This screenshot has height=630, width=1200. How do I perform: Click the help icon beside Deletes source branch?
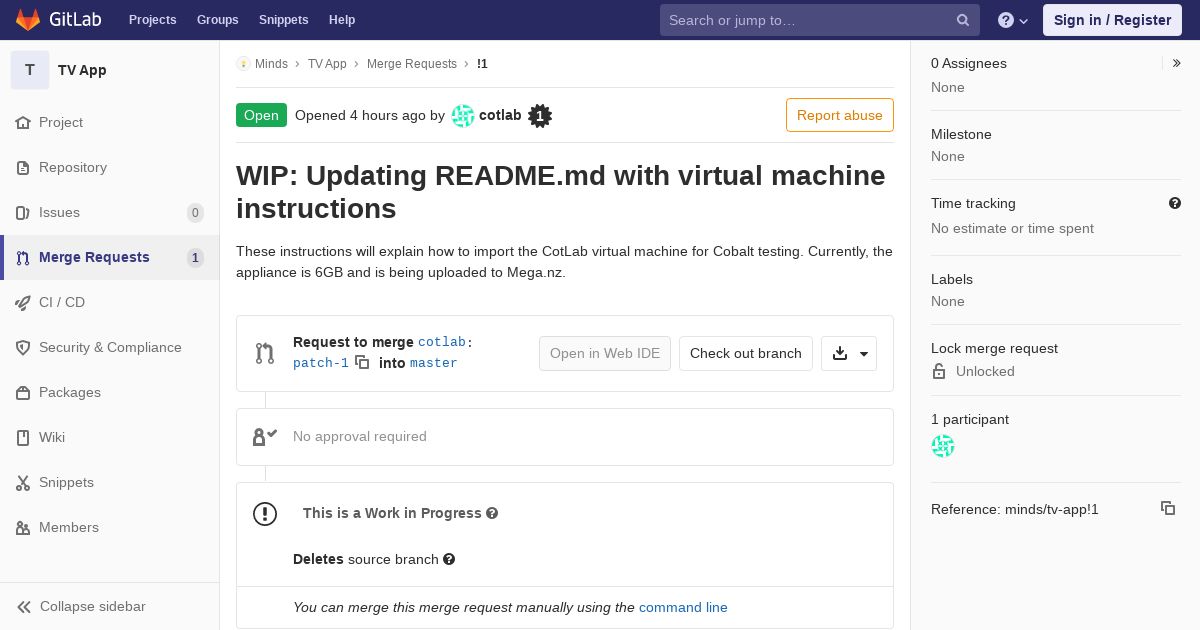click(449, 559)
